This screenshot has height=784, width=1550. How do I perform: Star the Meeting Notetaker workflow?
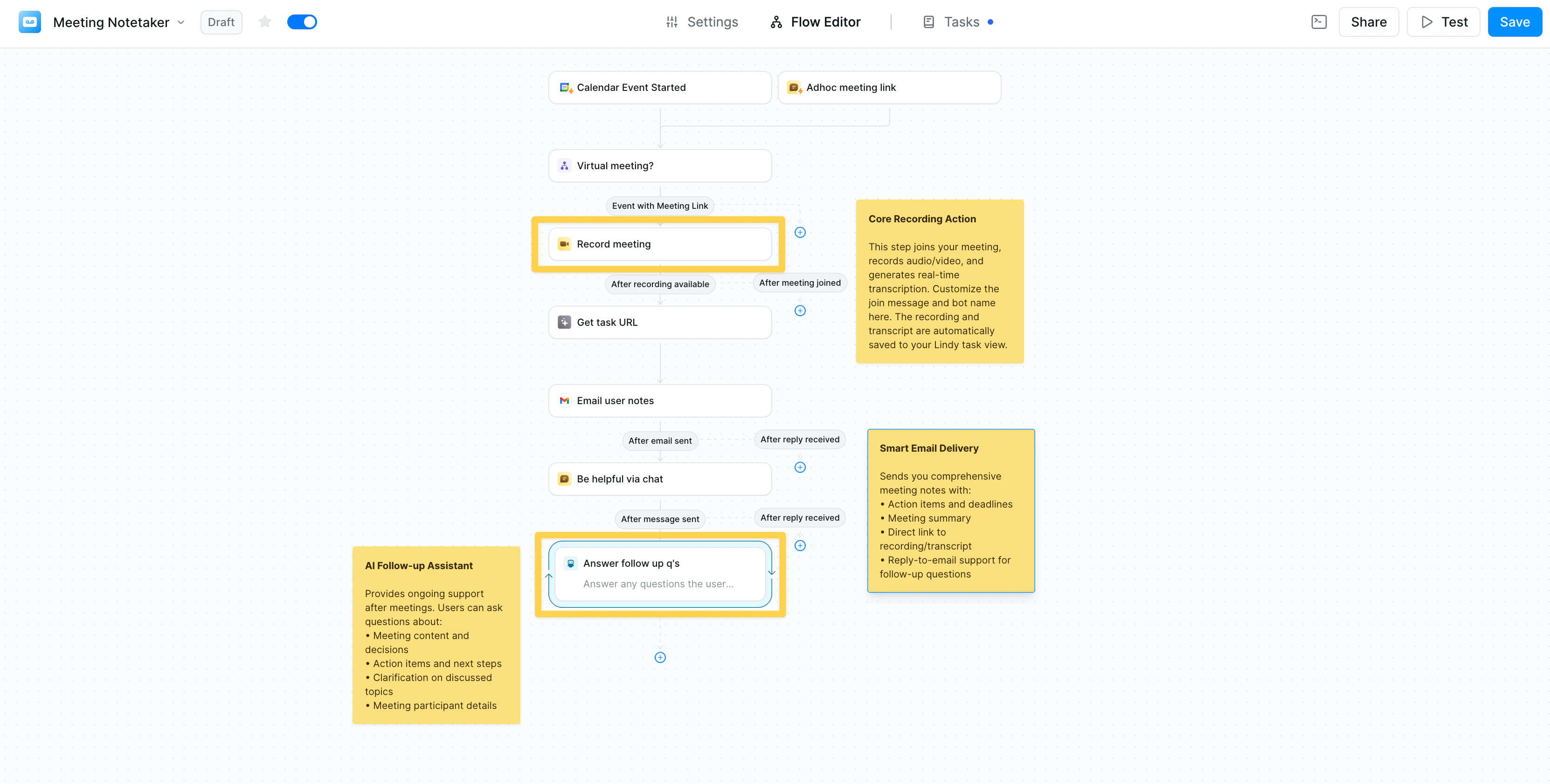point(264,21)
